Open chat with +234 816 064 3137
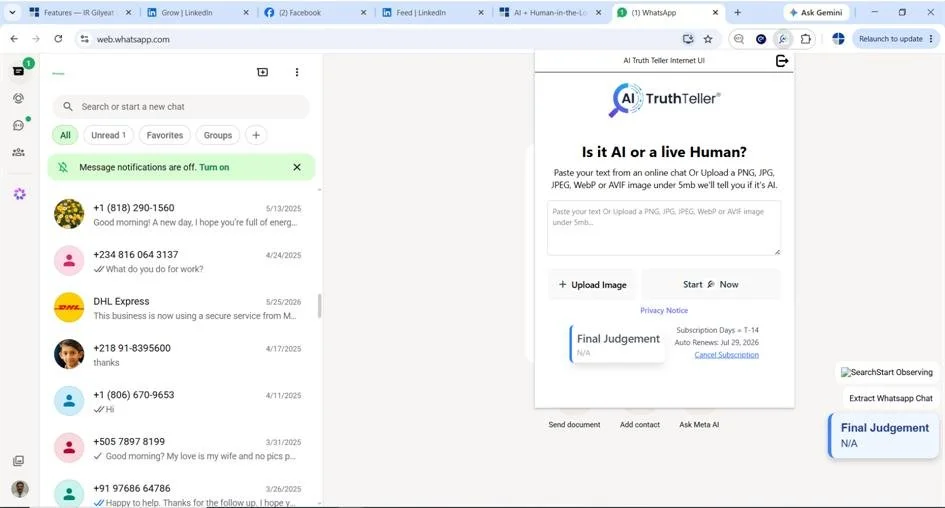The width and height of the screenshot is (945, 508). click(181, 262)
